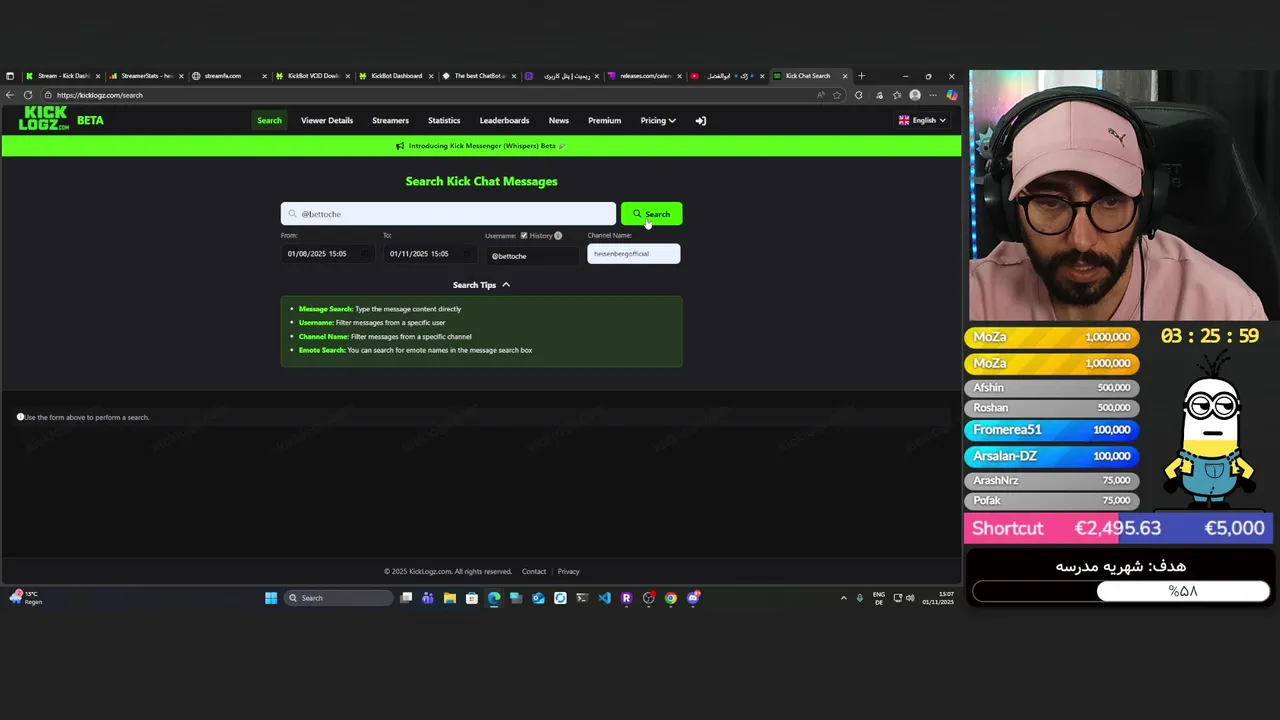
Task: Open a new browser tab with plus
Action: click(861, 76)
